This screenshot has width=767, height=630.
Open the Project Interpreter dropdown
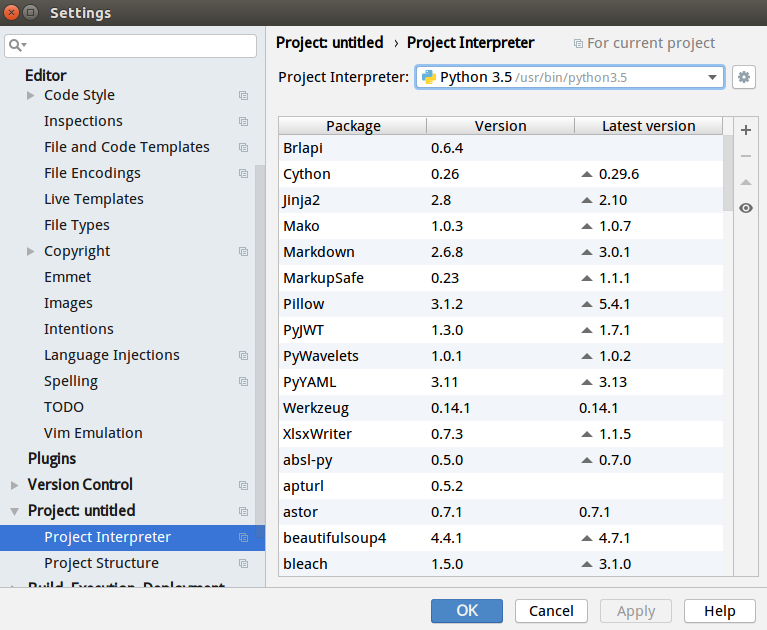coord(713,77)
